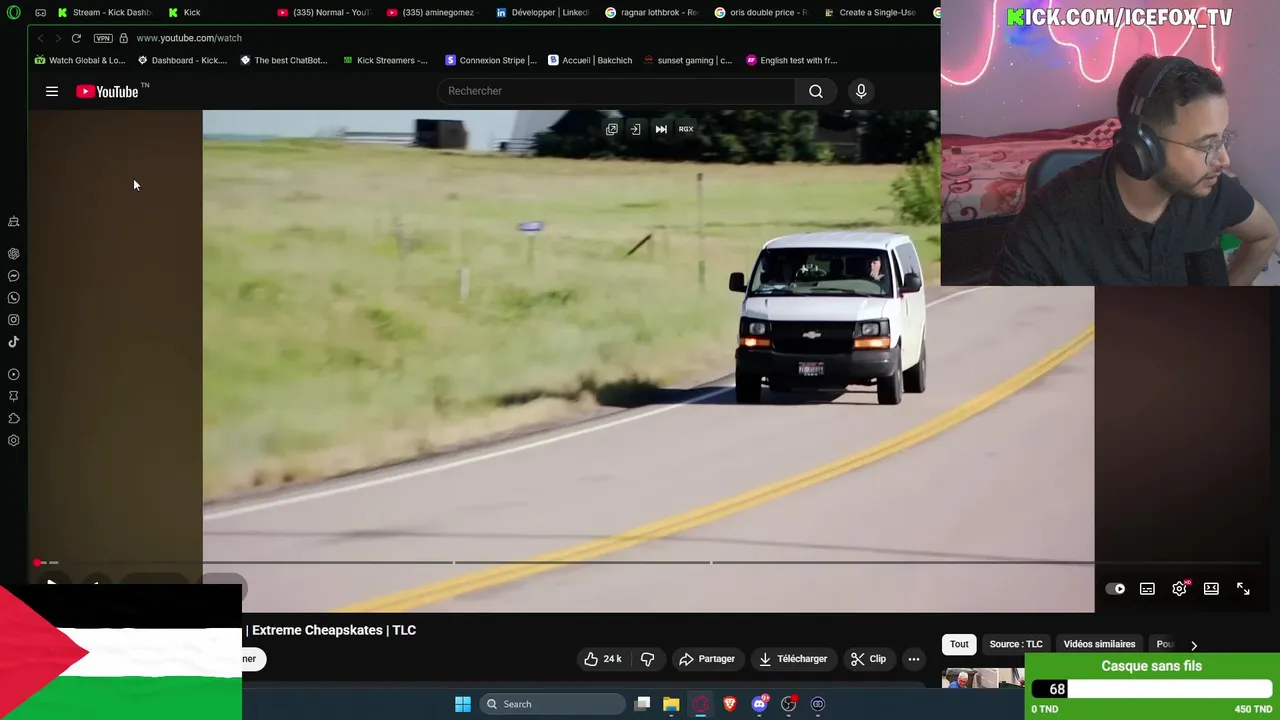
Task: Open WhatsApp in the Opera sidebar
Action: pos(14,298)
